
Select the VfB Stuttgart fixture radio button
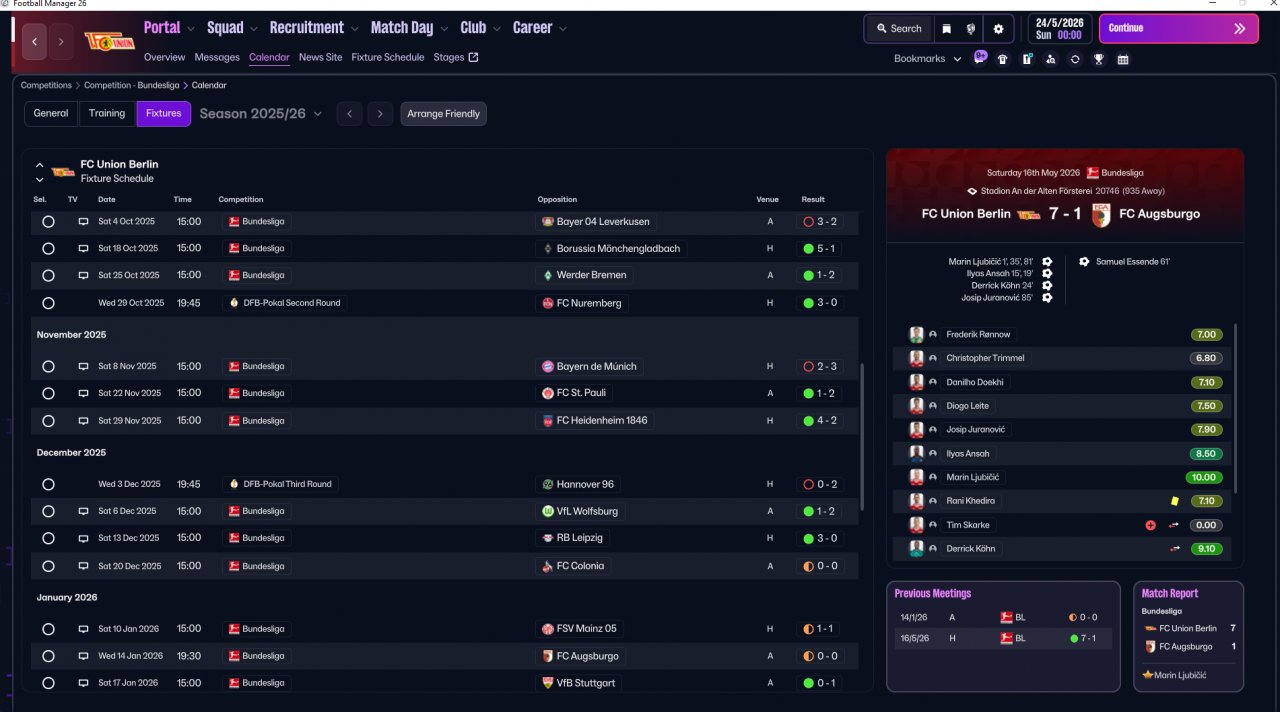[48, 683]
